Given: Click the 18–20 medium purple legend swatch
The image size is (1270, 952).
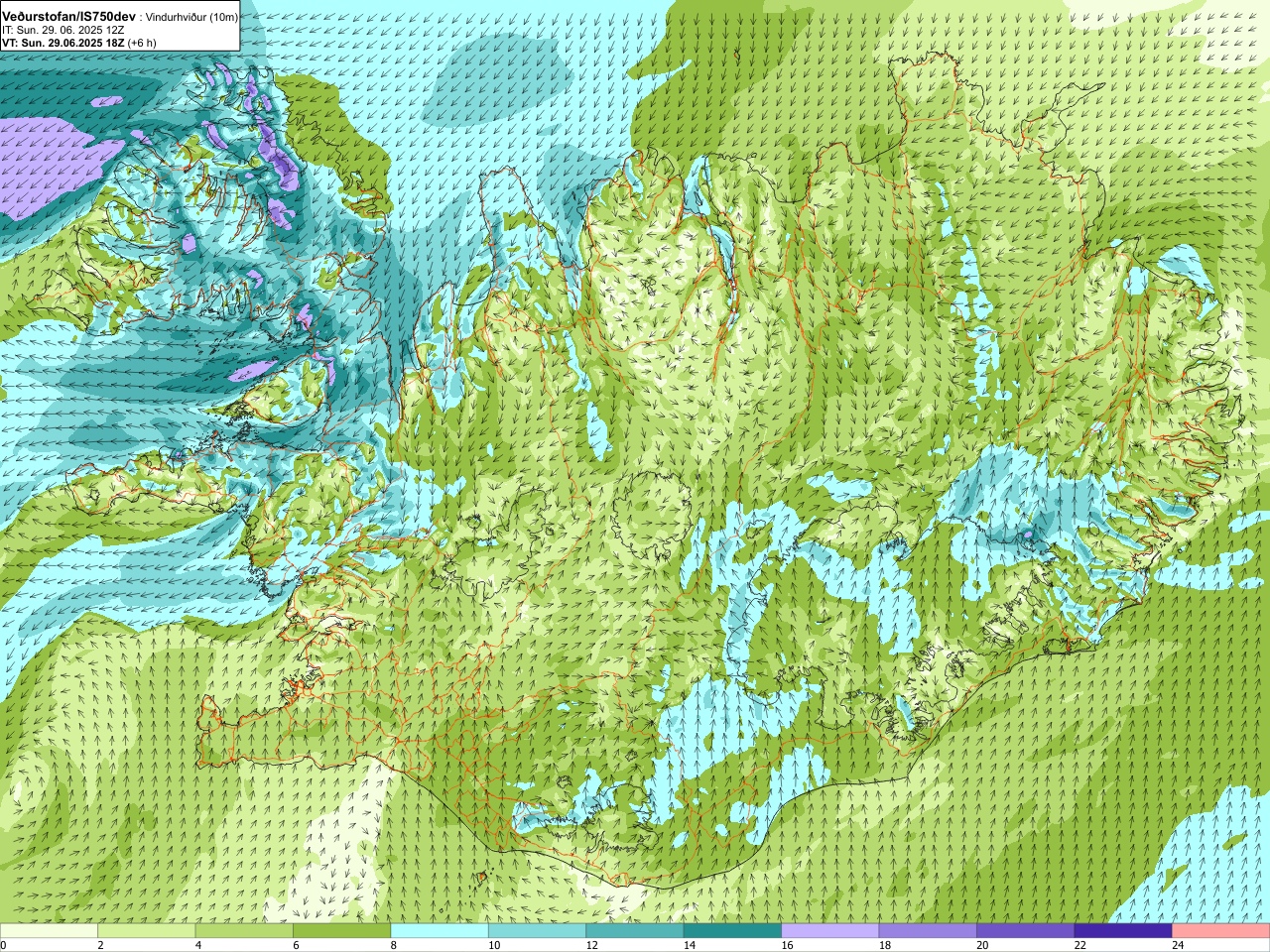Looking at the screenshot, I should click(x=928, y=931).
